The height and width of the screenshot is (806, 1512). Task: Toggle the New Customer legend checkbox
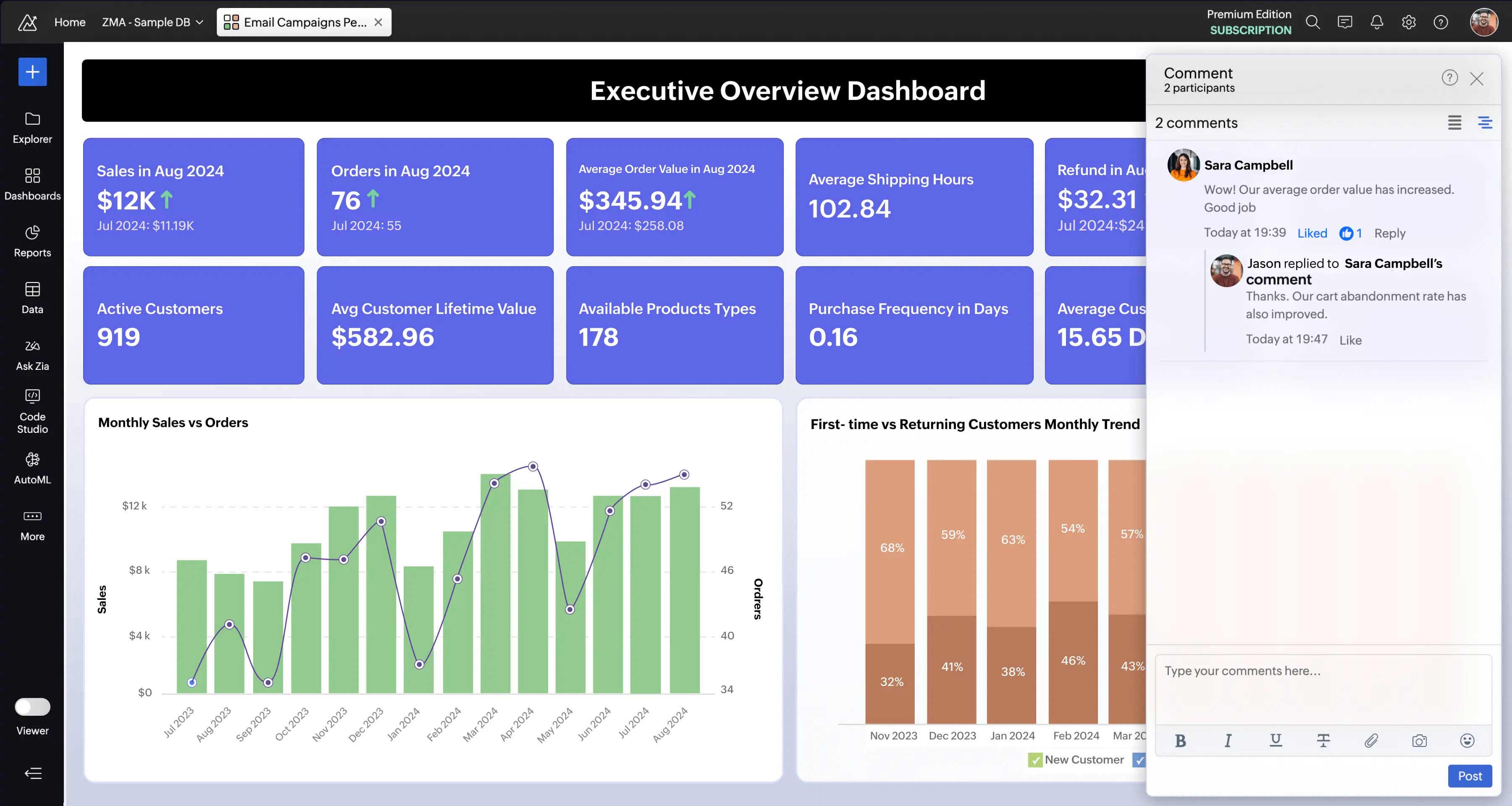click(x=1035, y=760)
